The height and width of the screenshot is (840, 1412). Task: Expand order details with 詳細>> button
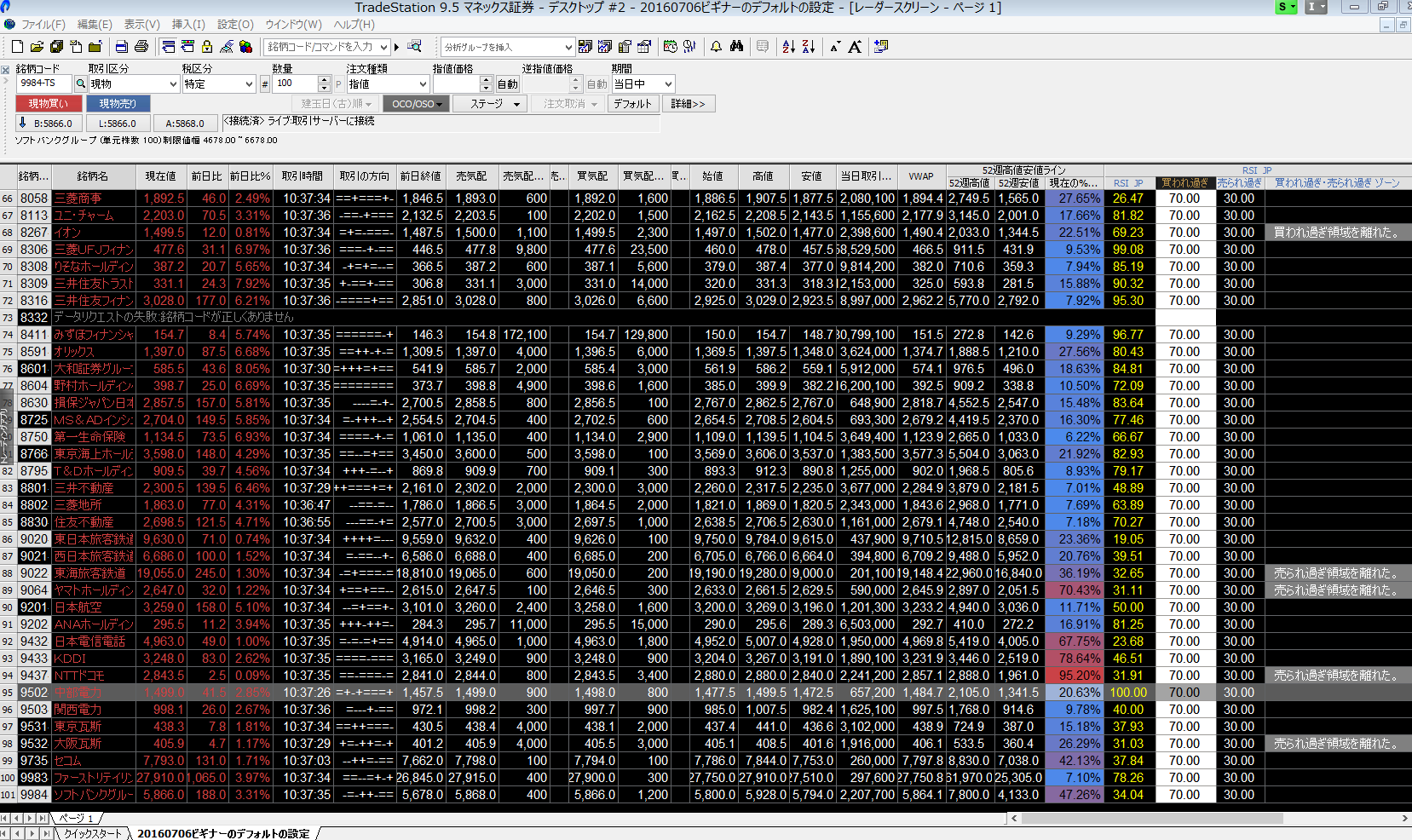pyautogui.click(x=688, y=104)
